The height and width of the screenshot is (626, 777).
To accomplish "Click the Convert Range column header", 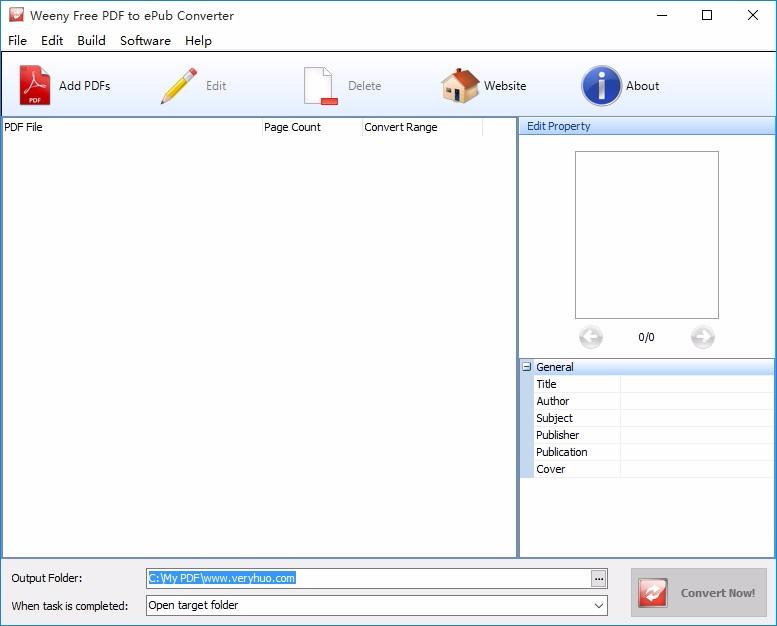I will click(x=422, y=127).
